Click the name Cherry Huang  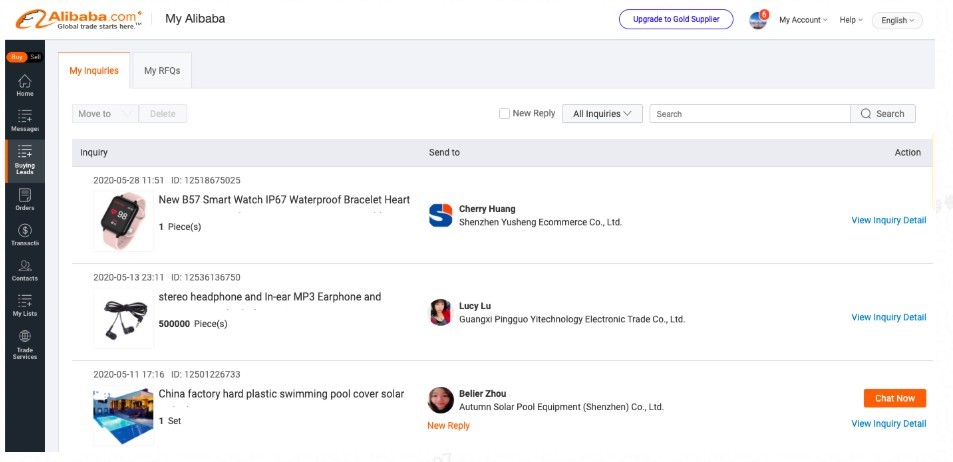pos(487,209)
